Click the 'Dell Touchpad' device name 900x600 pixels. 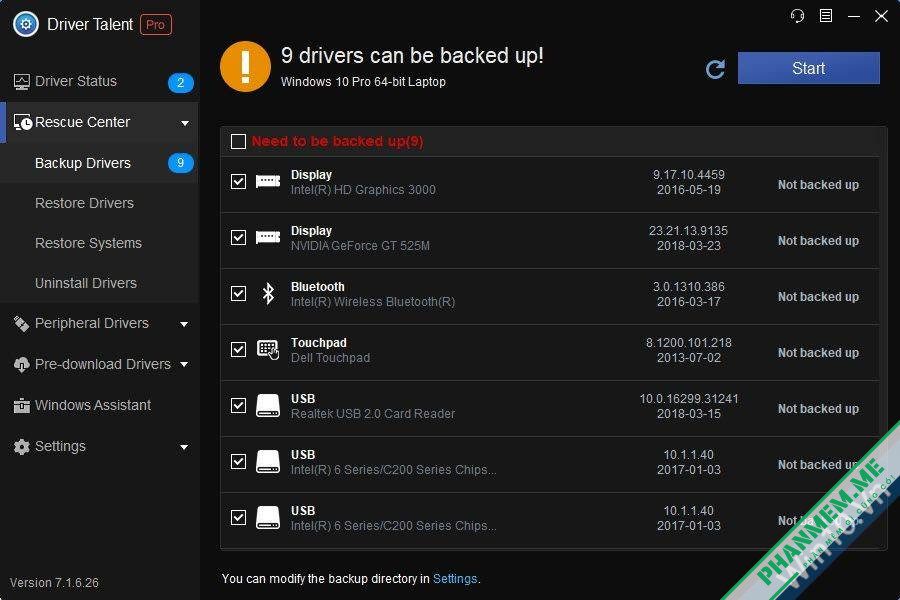tap(330, 358)
